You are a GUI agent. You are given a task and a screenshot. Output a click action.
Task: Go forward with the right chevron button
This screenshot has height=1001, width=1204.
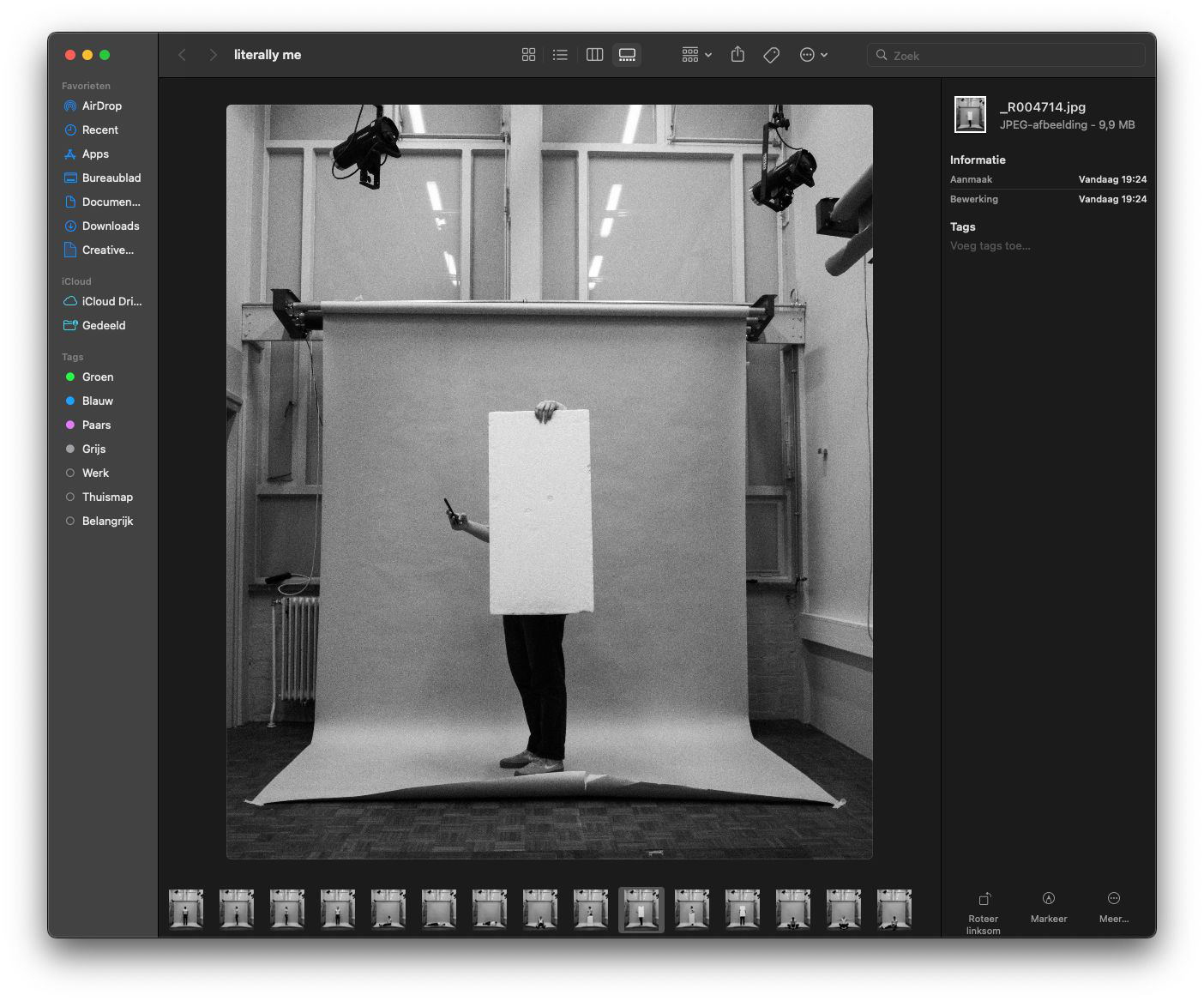click(213, 55)
